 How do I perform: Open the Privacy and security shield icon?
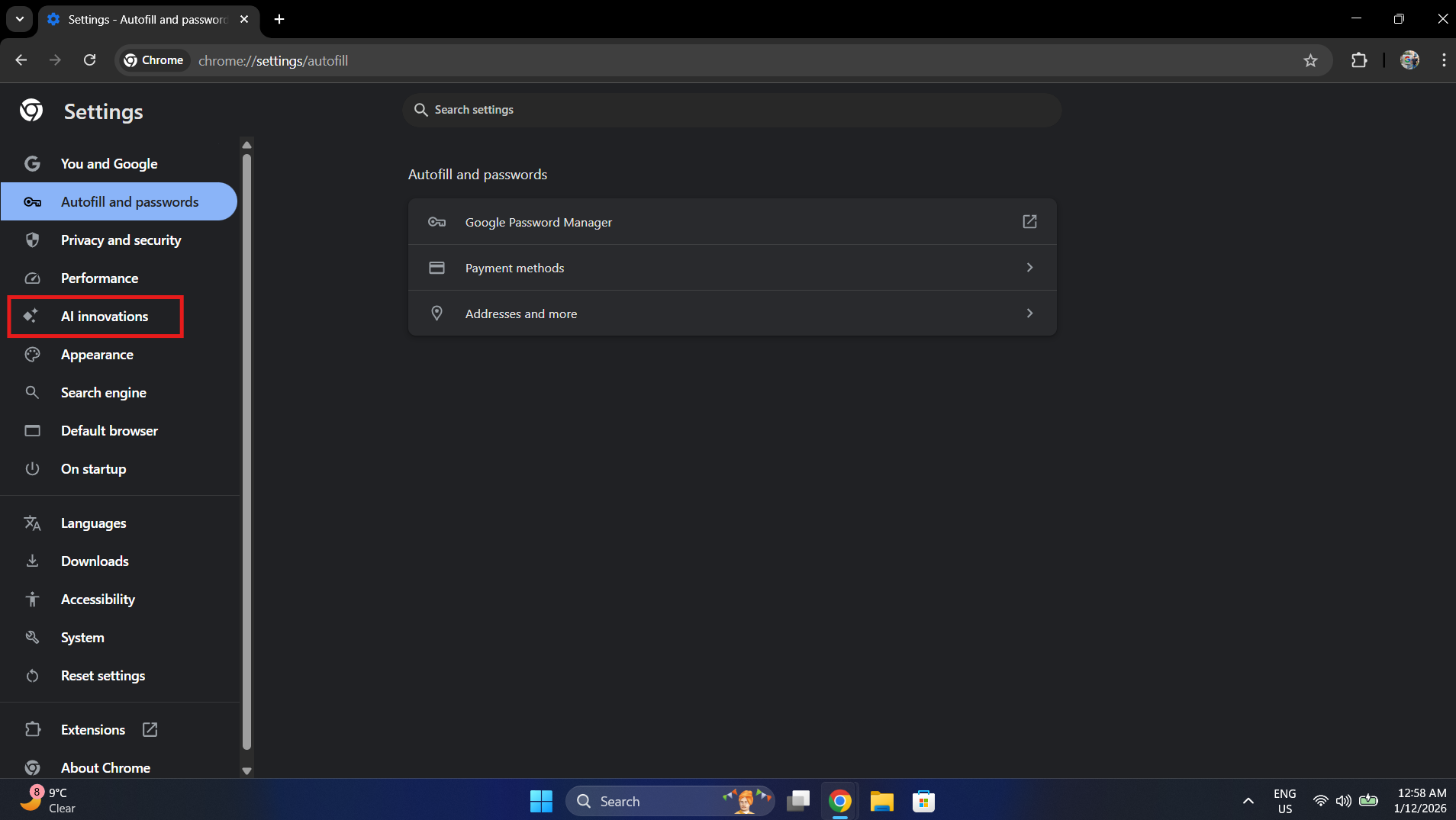point(33,240)
